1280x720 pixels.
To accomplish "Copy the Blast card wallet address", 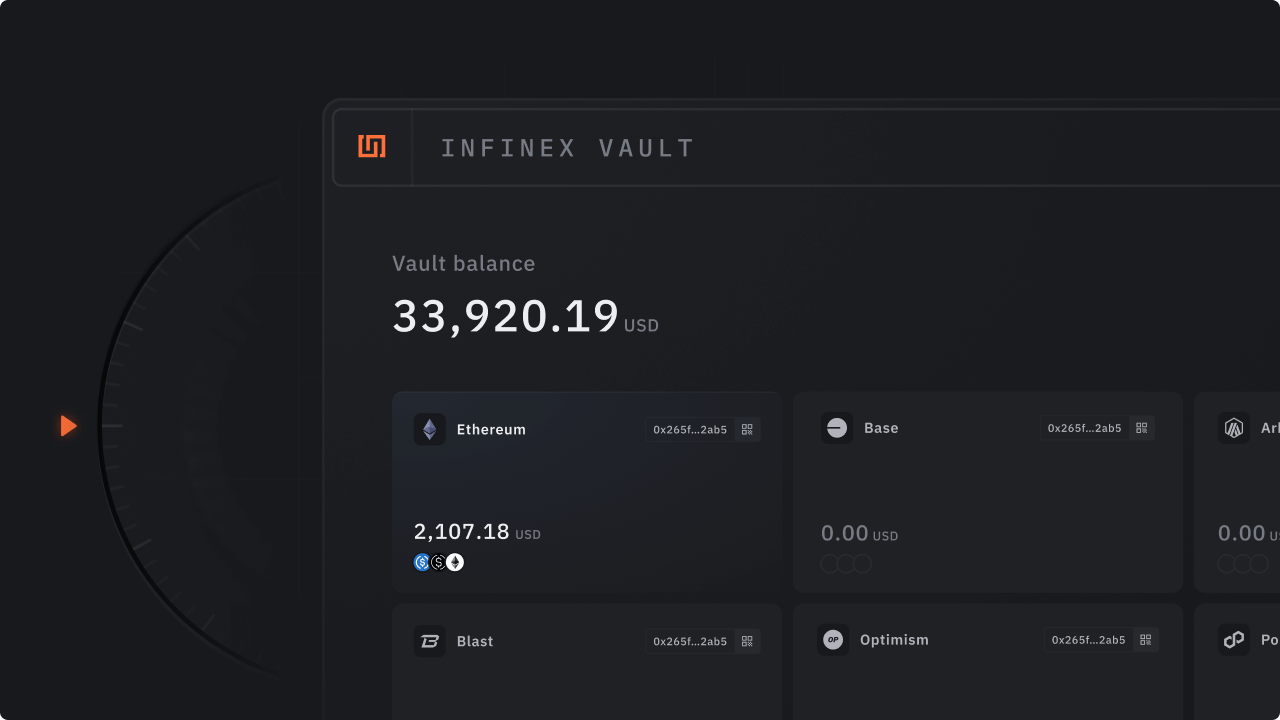I will pos(690,641).
